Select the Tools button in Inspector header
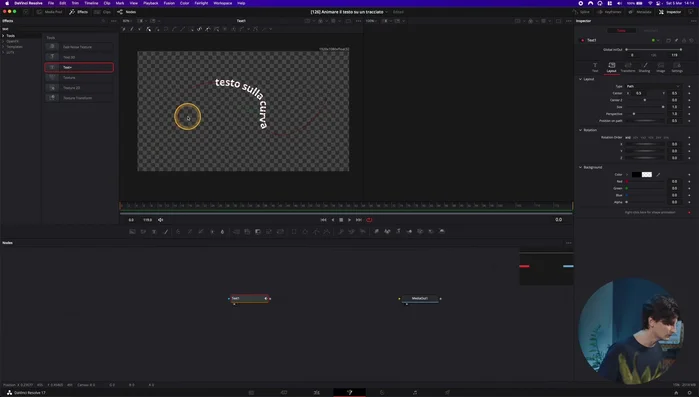 tap(621, 30)
